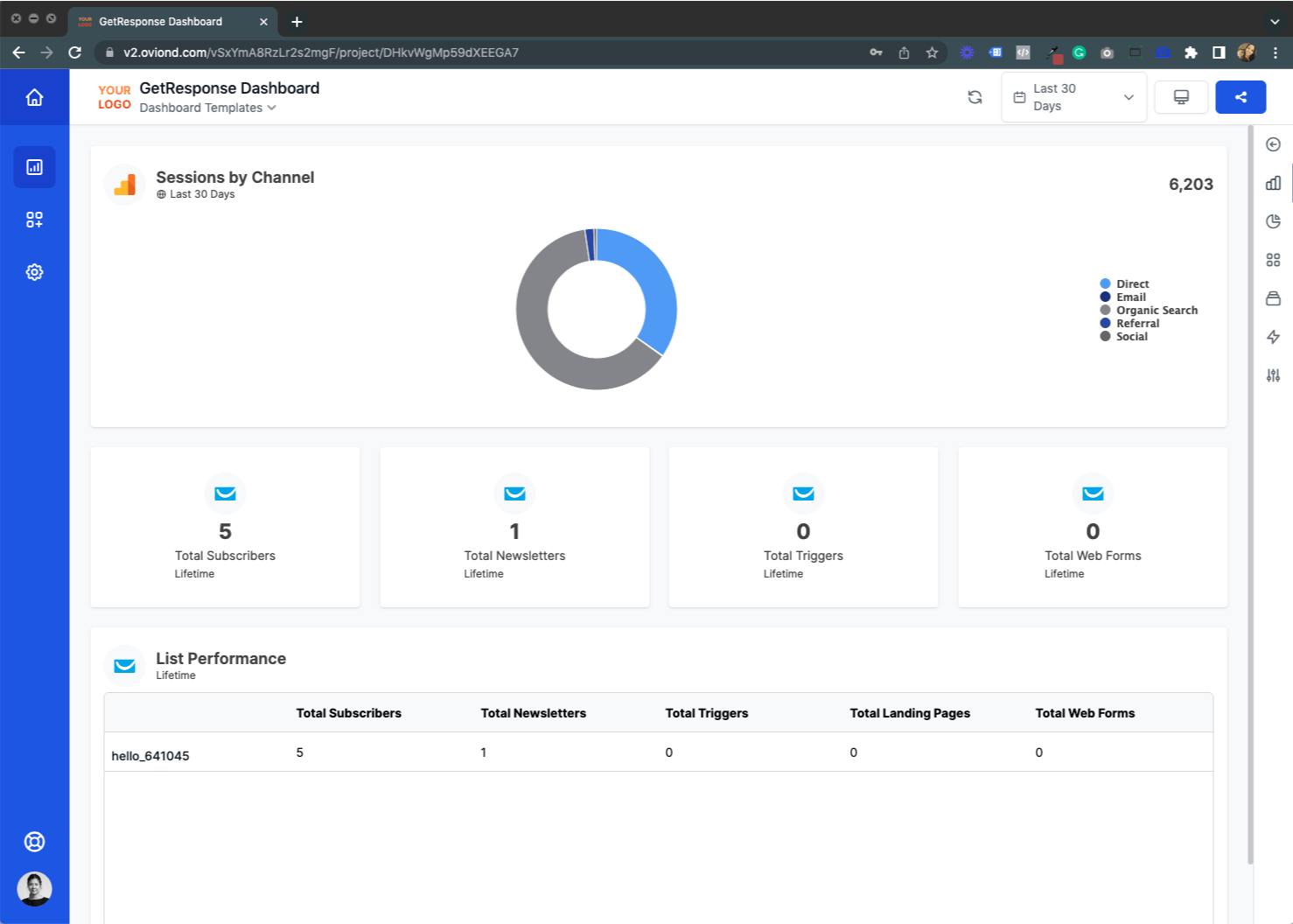Screen dimensions: 1293x924
Task: Open the integrations lightning panel
Action: (1273, 337)
